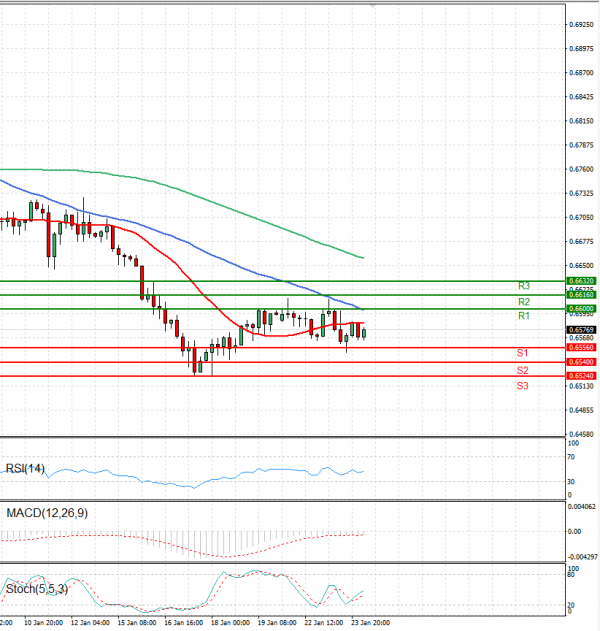
Task: Select the 0.65560 red price tag
Action: point(581,347)
